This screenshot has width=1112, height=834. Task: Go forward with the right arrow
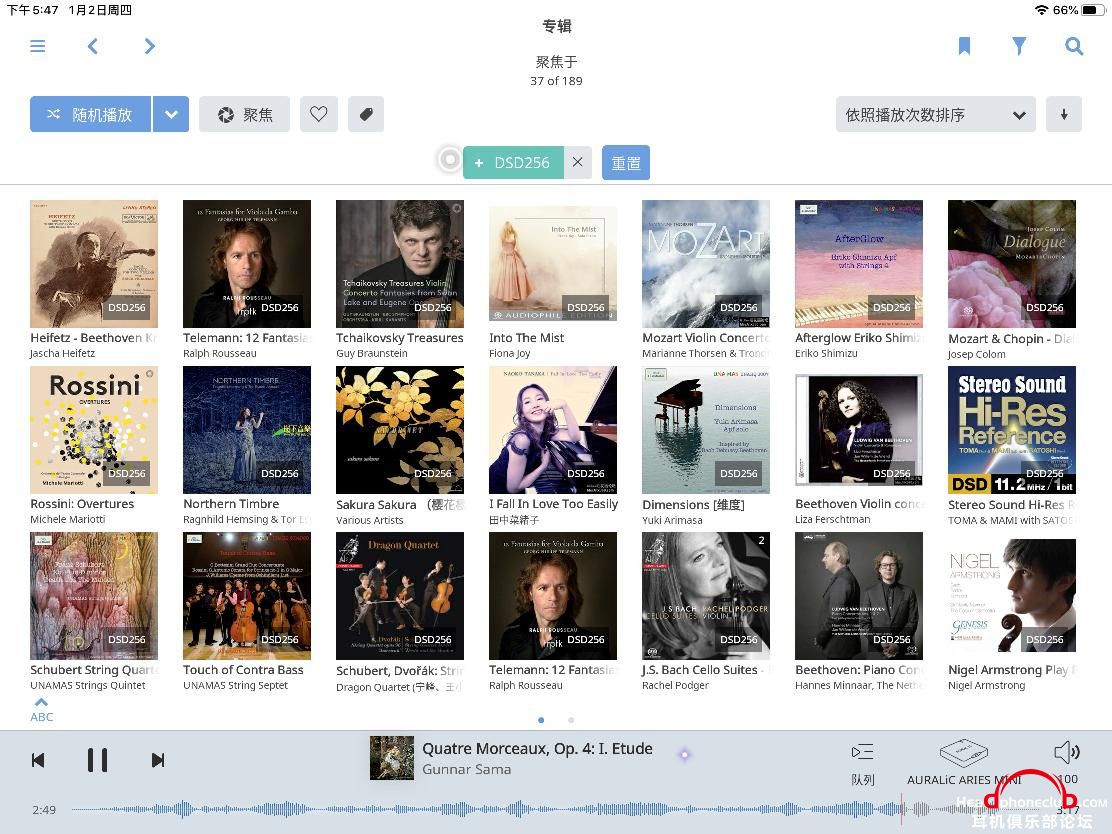click(x=149, y=46)
